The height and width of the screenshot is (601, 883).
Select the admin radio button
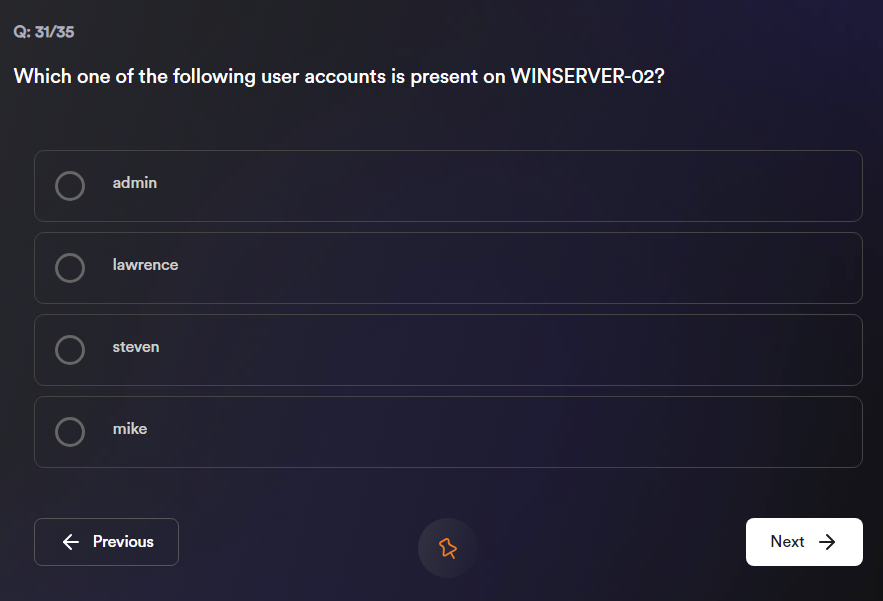tap(70, 186)
